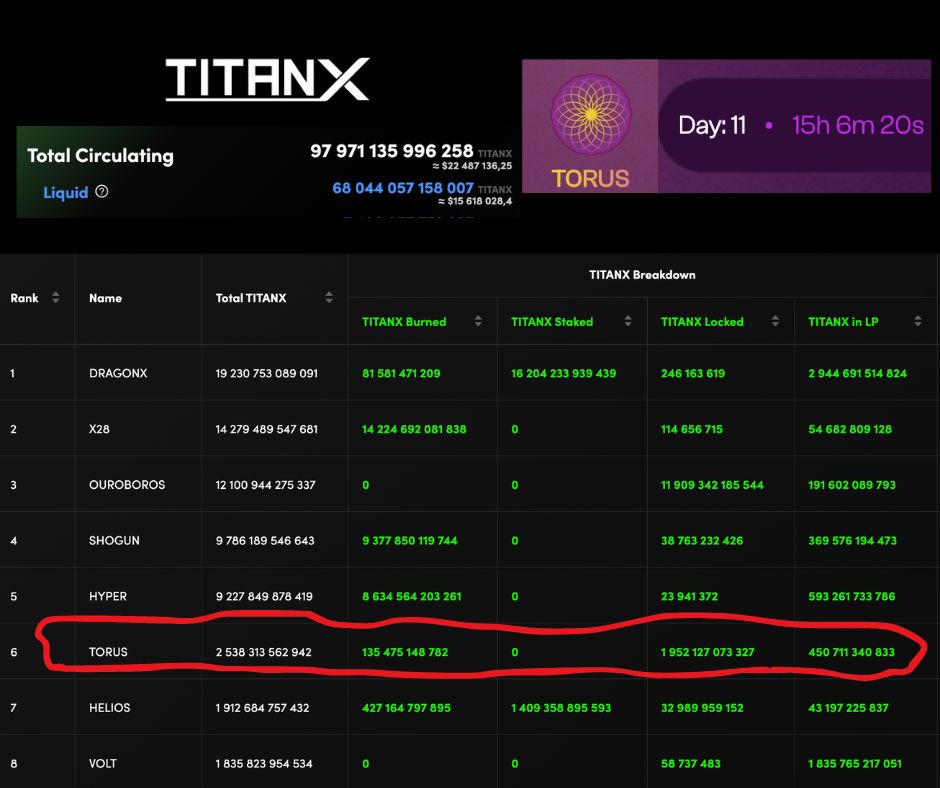Click the TORUS flower logo
Image resolution: width=940 pixels, height=788 pixels.
(x=590, y=115)
